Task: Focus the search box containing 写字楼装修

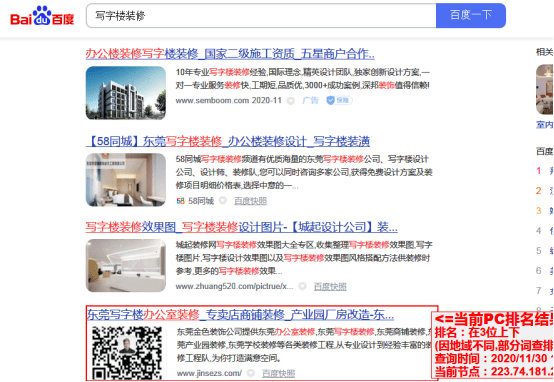Action: coord(261,16)
